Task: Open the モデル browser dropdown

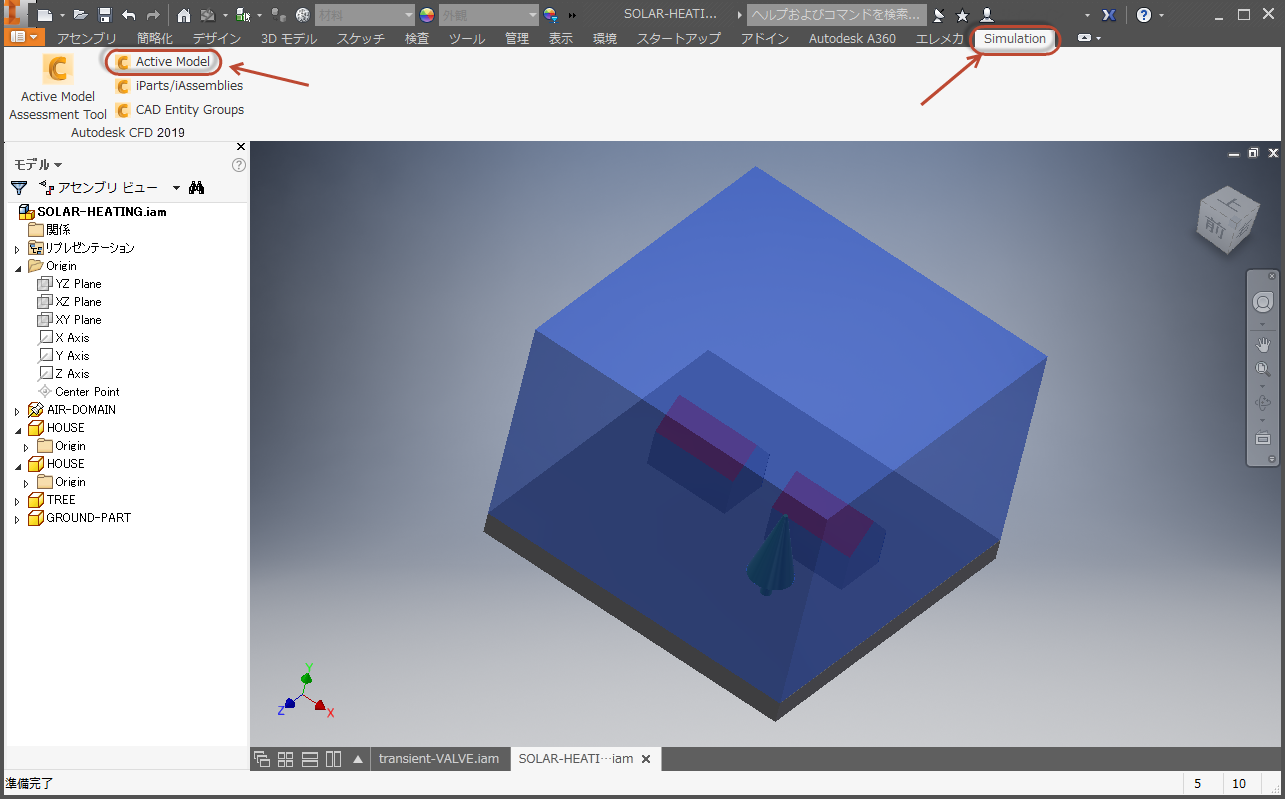Action: coord(38,165)
